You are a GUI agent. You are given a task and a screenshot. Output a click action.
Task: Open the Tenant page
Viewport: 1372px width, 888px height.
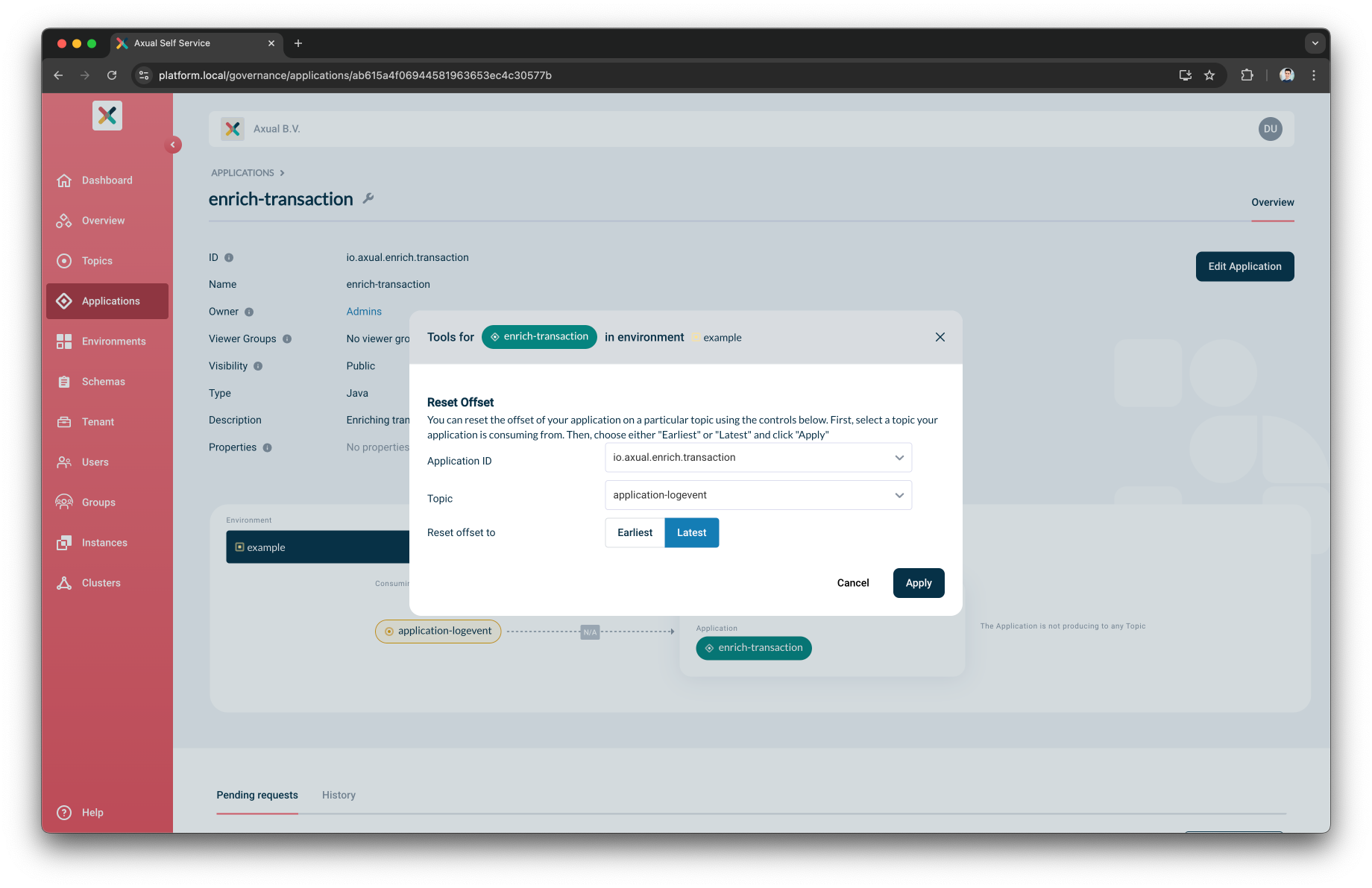point(107,422)
